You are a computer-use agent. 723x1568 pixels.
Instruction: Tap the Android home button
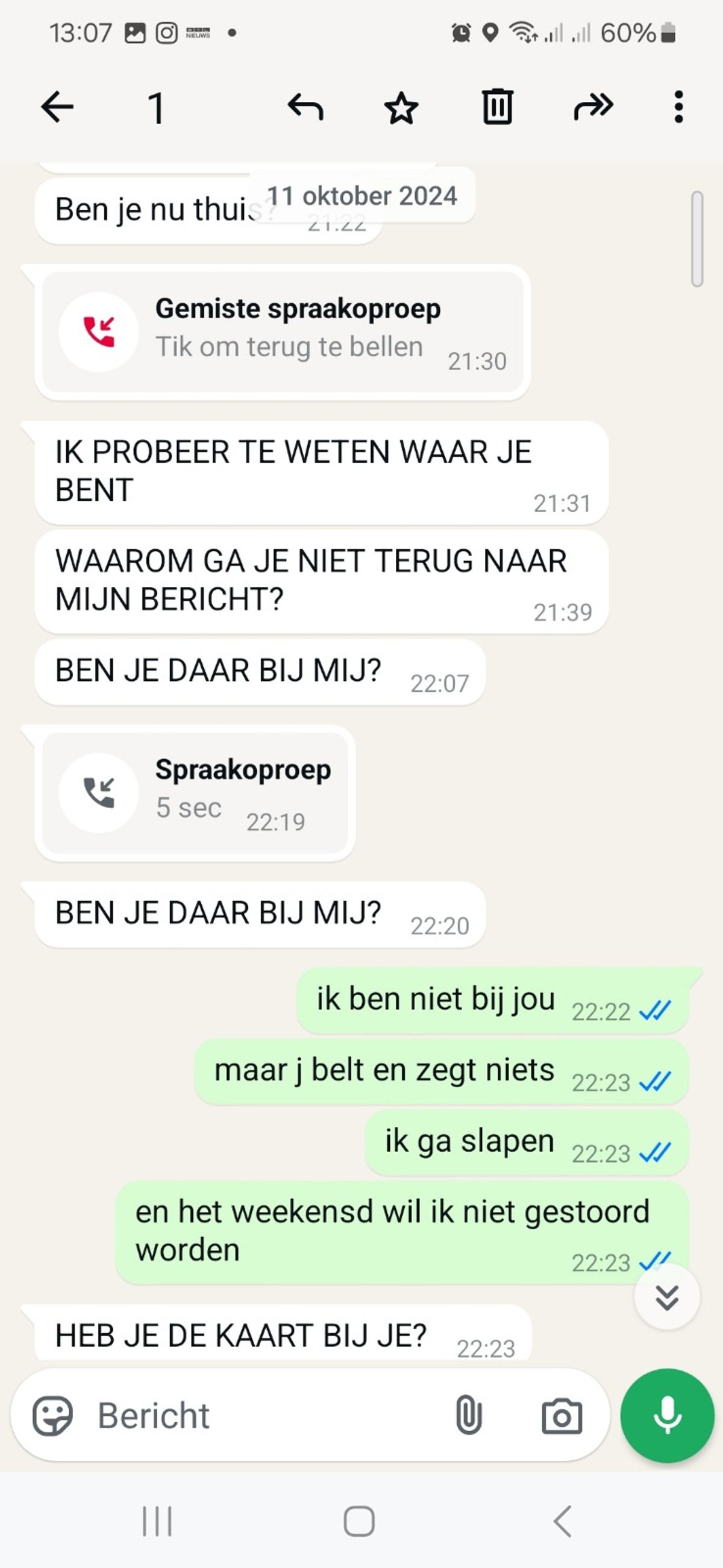coord(359,1521)
